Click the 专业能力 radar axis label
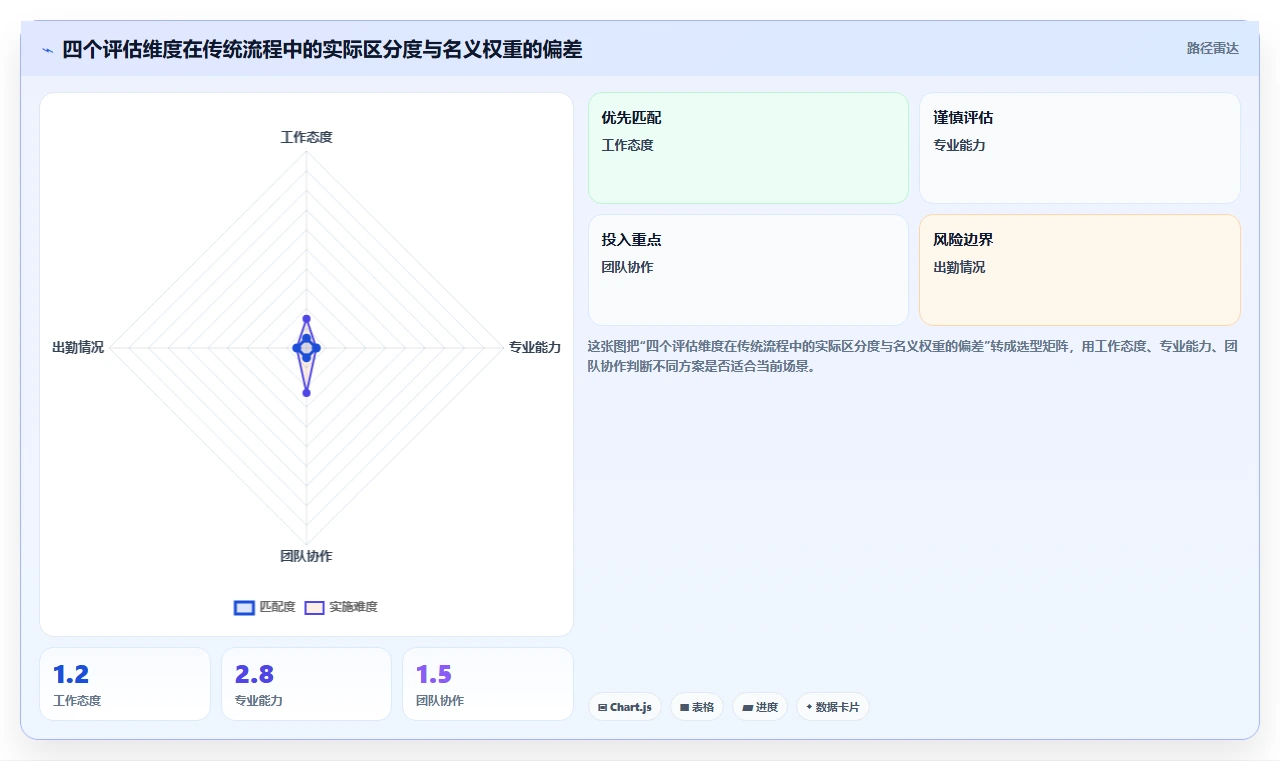1280x761 pixels. coord(535,347)
